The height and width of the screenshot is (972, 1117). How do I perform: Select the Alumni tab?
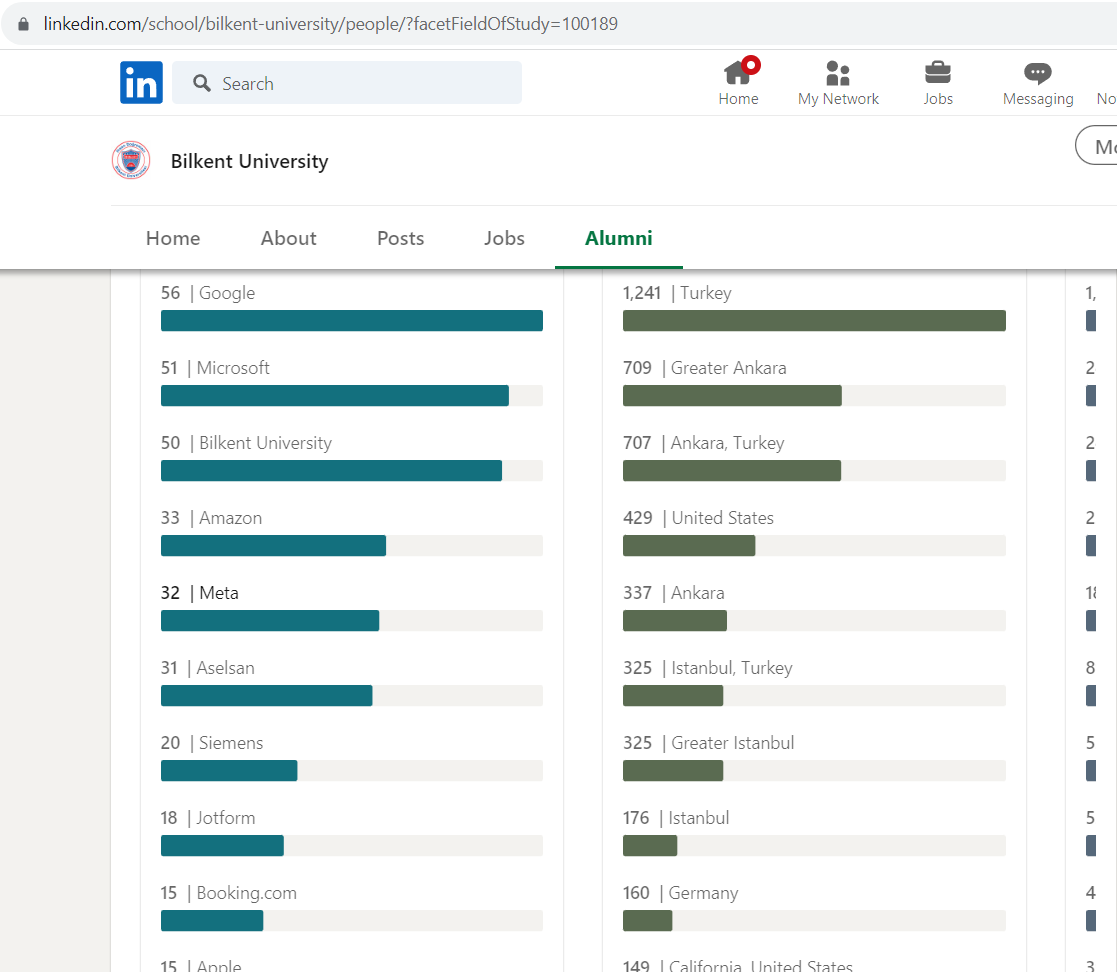pyautogui.click(x=618, y=238)
